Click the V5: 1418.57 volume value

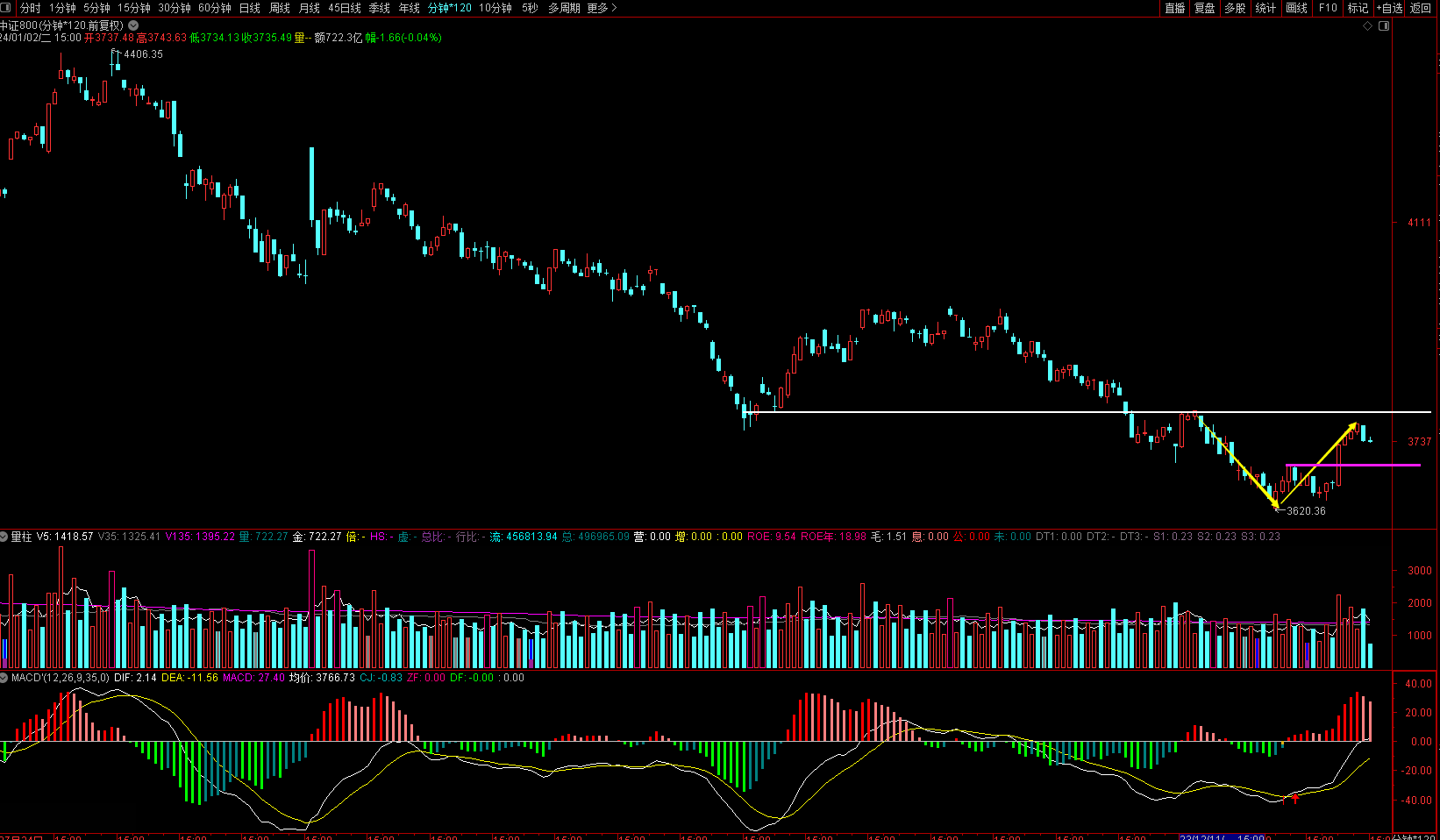(x=65, y=537)
